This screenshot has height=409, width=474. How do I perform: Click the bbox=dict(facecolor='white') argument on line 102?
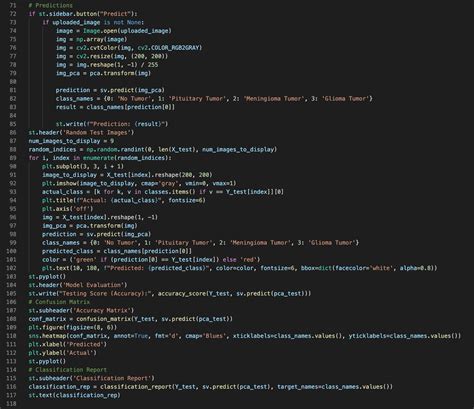pos(368,268)
